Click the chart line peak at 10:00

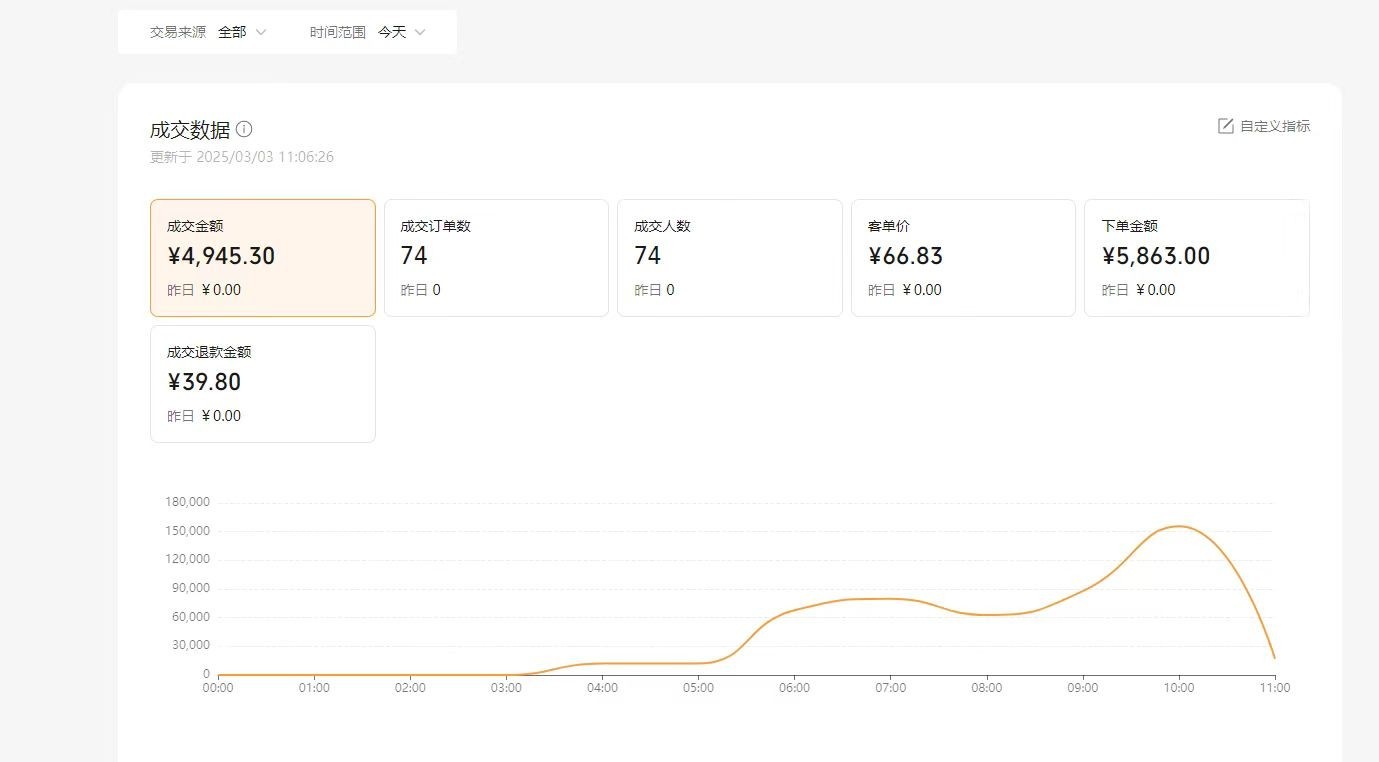(x=1179, y=526)
